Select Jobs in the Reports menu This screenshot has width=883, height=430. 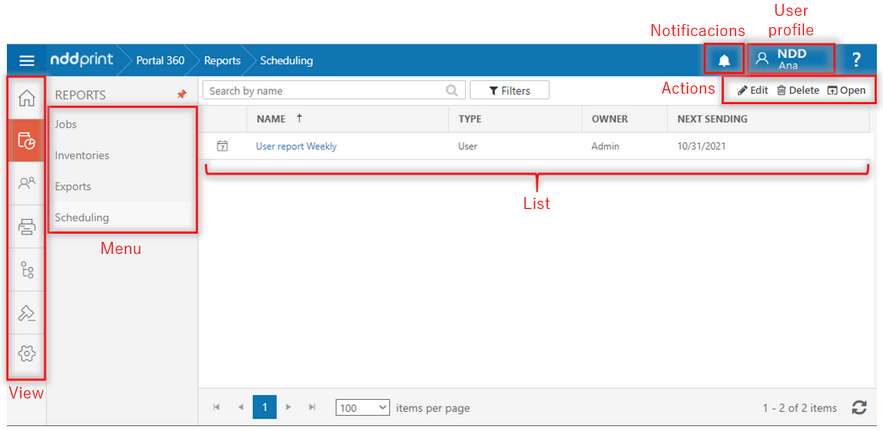pos(66,125)
